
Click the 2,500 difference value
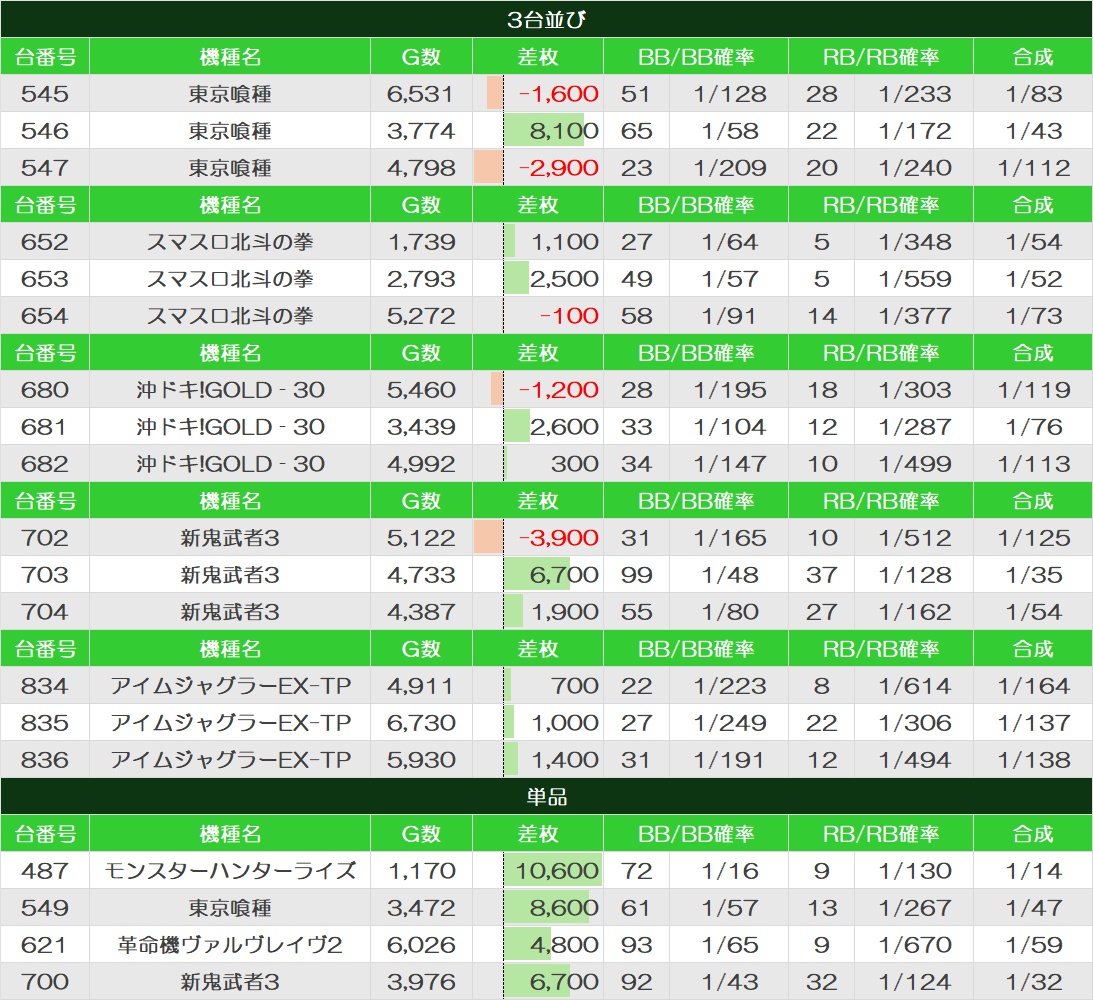tap(564, 279)
